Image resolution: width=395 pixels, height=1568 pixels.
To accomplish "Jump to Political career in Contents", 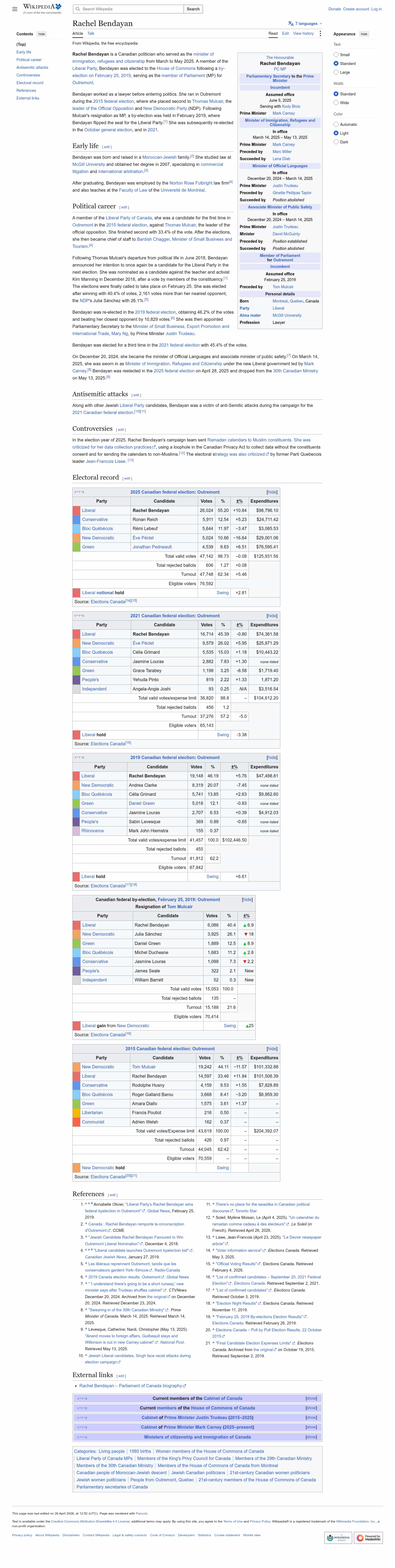I will click(29, 60).
